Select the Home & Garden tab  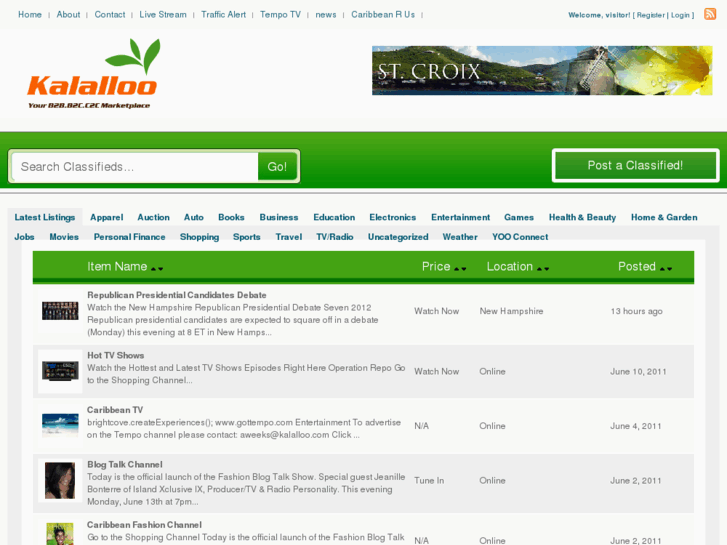pos(664,217)
